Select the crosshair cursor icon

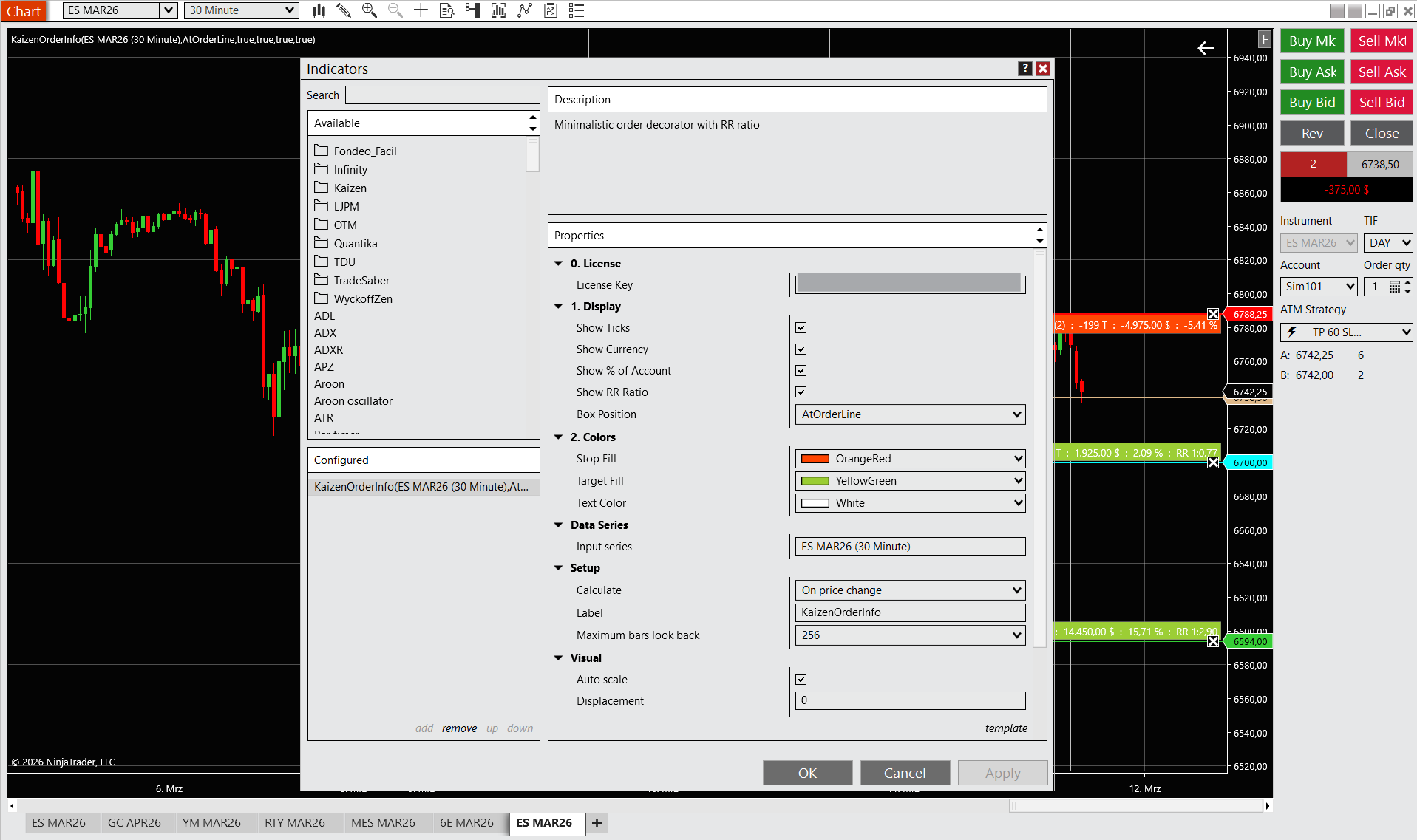pyautogui.click(x=421, y=10)
